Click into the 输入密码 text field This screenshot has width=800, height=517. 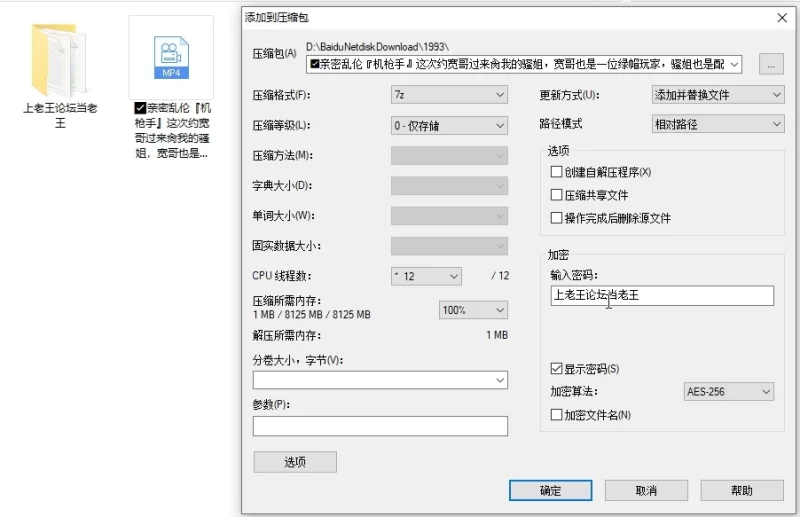(661, 295)
